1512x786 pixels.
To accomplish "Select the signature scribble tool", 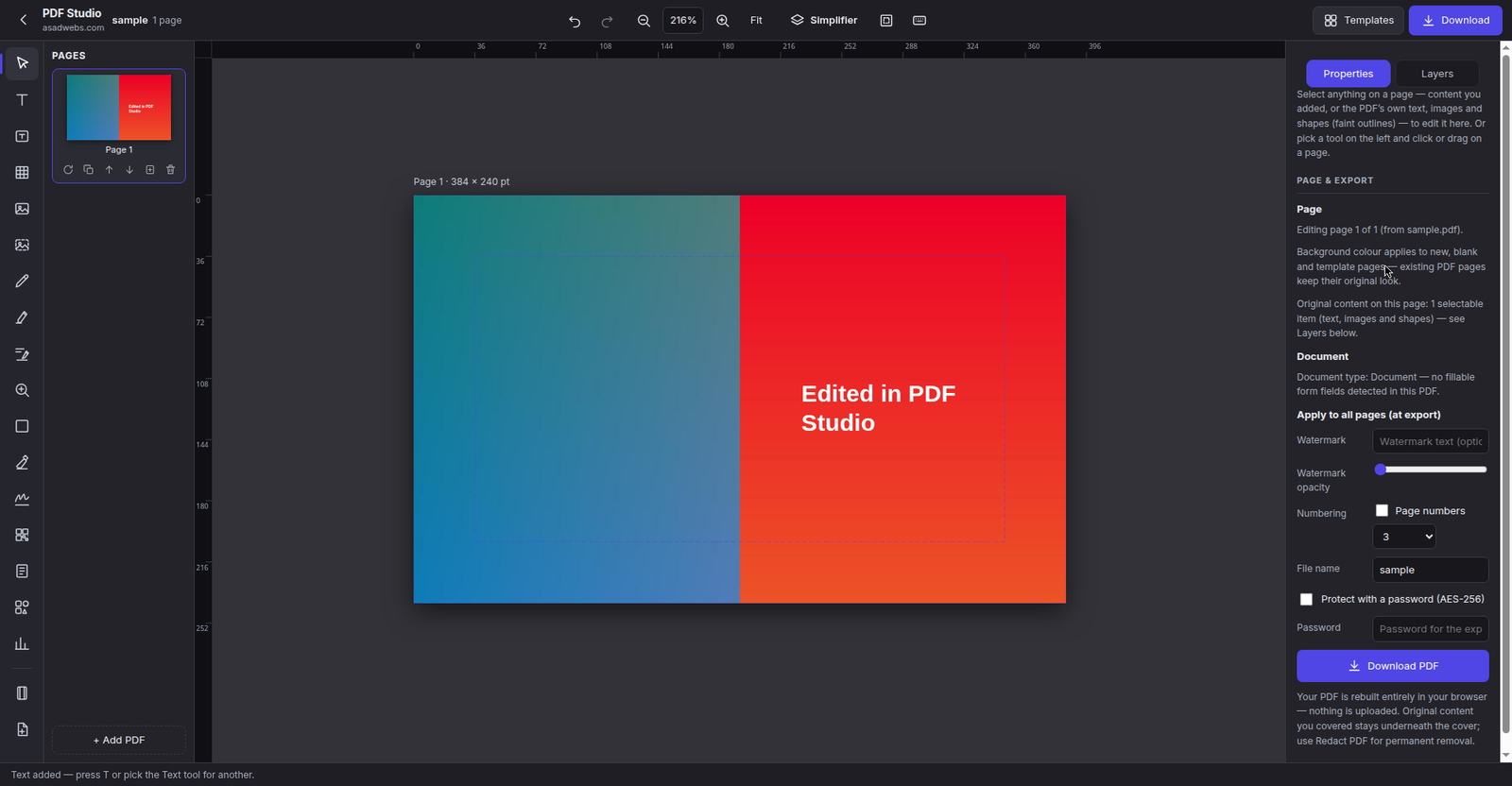I will tap(22, 499).
